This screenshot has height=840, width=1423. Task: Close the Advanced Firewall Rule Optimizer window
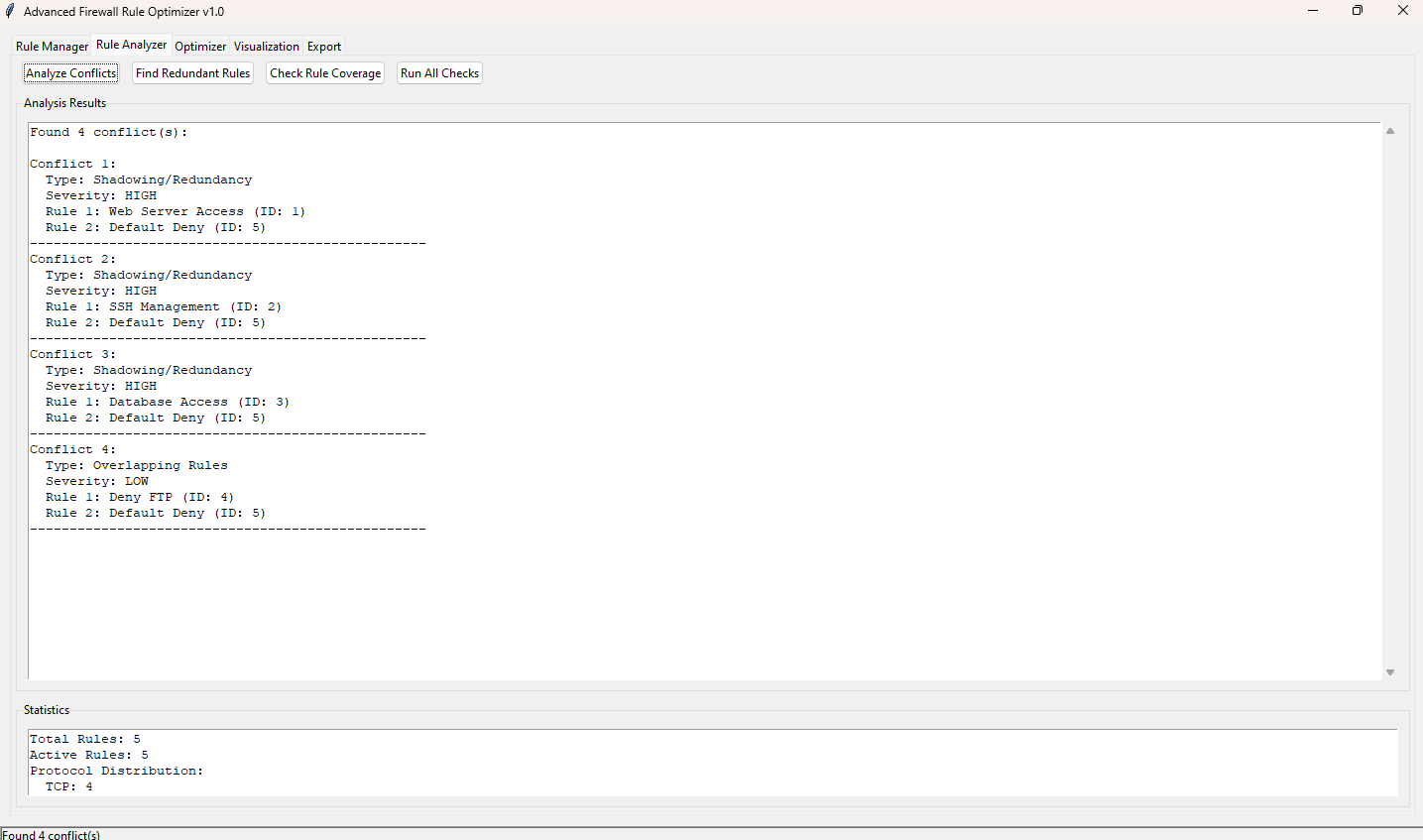(x=1402, y=11)
